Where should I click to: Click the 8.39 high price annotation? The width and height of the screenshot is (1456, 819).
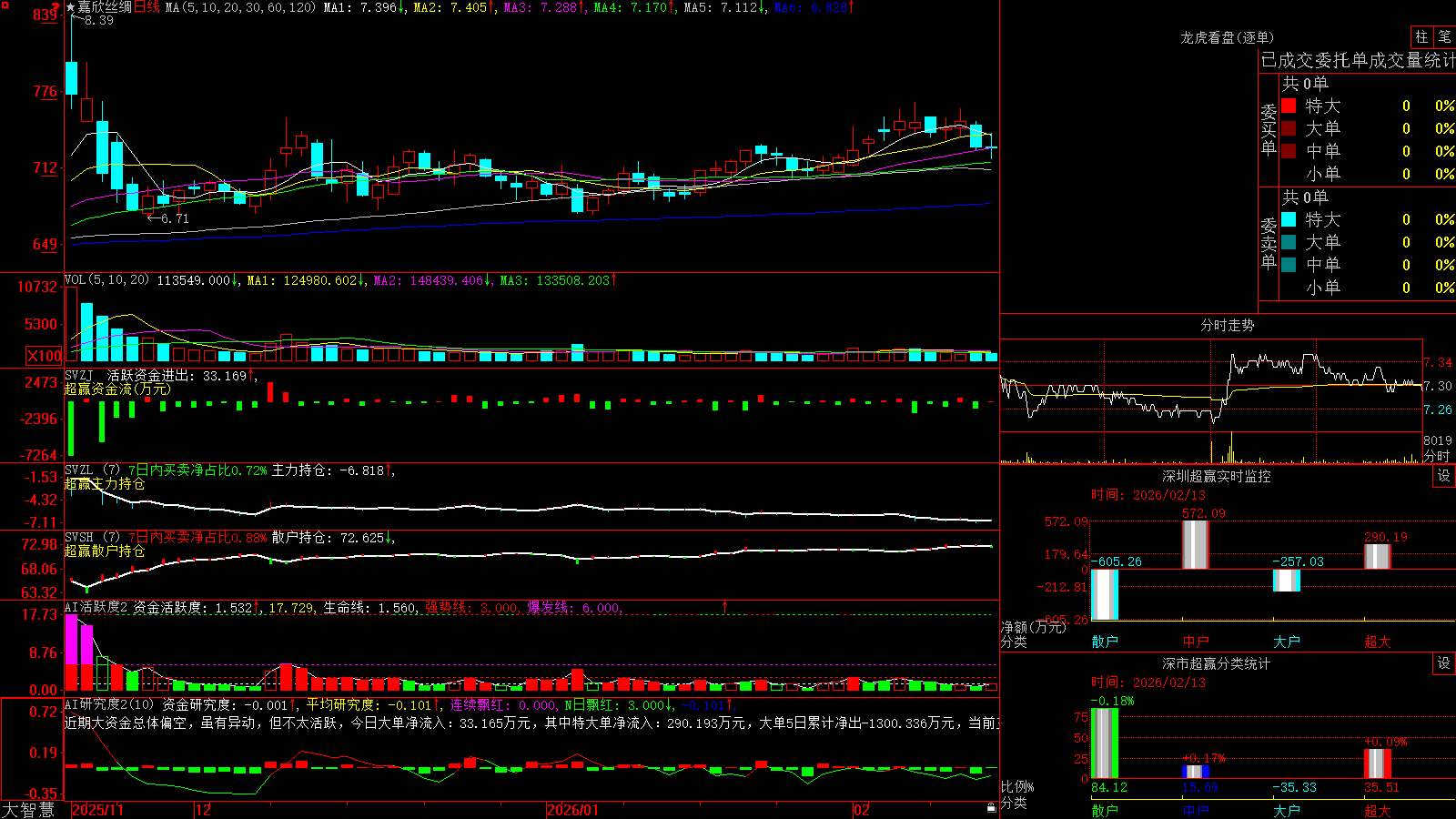(x=98, y=20)
